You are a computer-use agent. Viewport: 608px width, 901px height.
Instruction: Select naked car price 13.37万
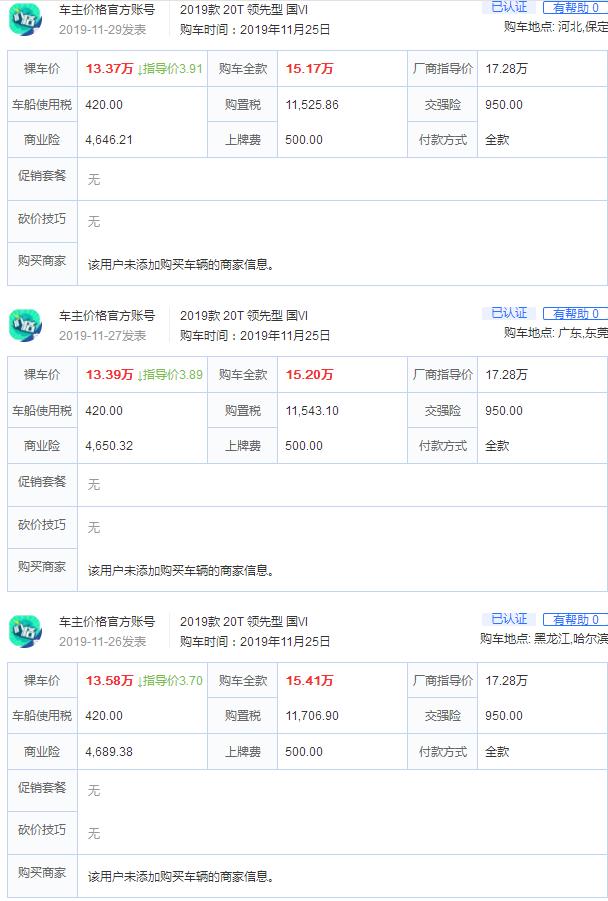pos(109,68)
